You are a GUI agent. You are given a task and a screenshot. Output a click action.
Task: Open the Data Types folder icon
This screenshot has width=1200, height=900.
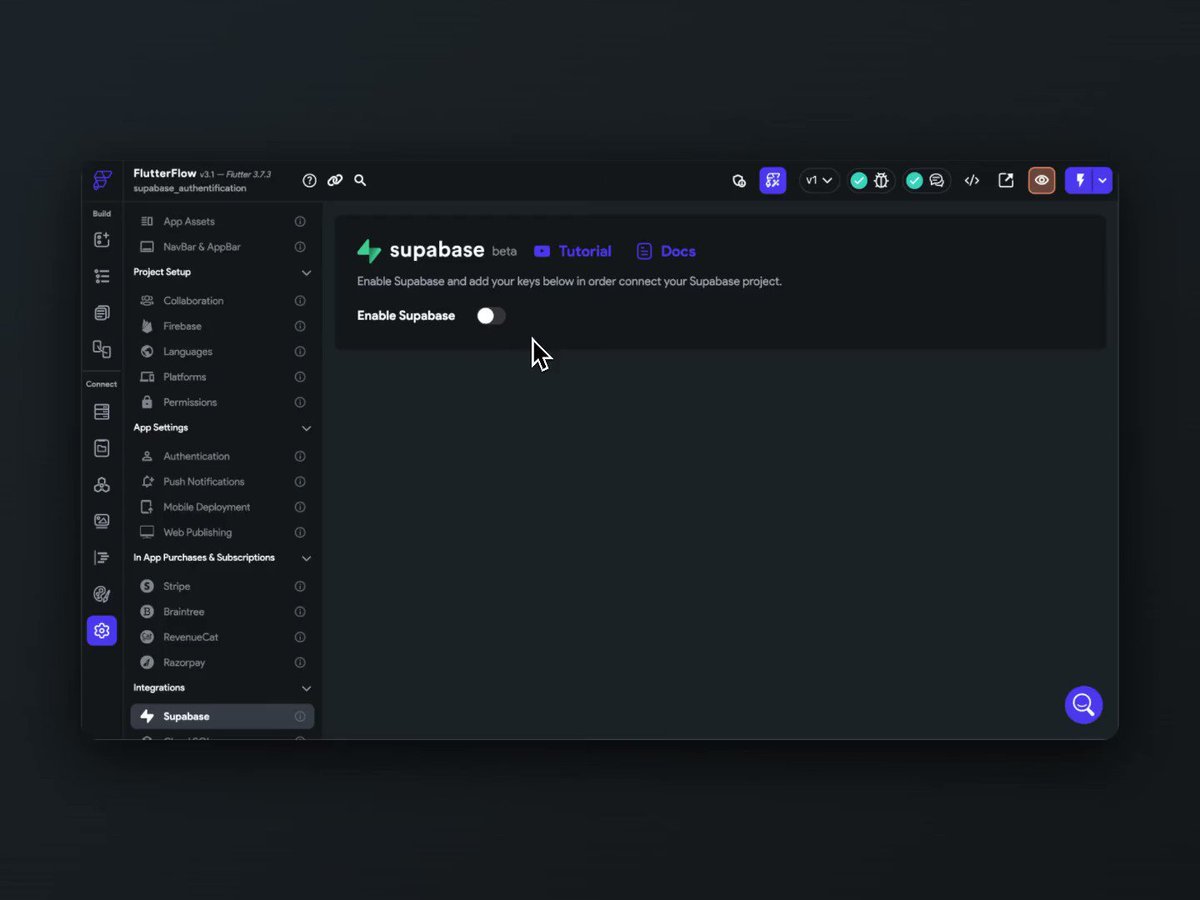[x=102, y=448]
